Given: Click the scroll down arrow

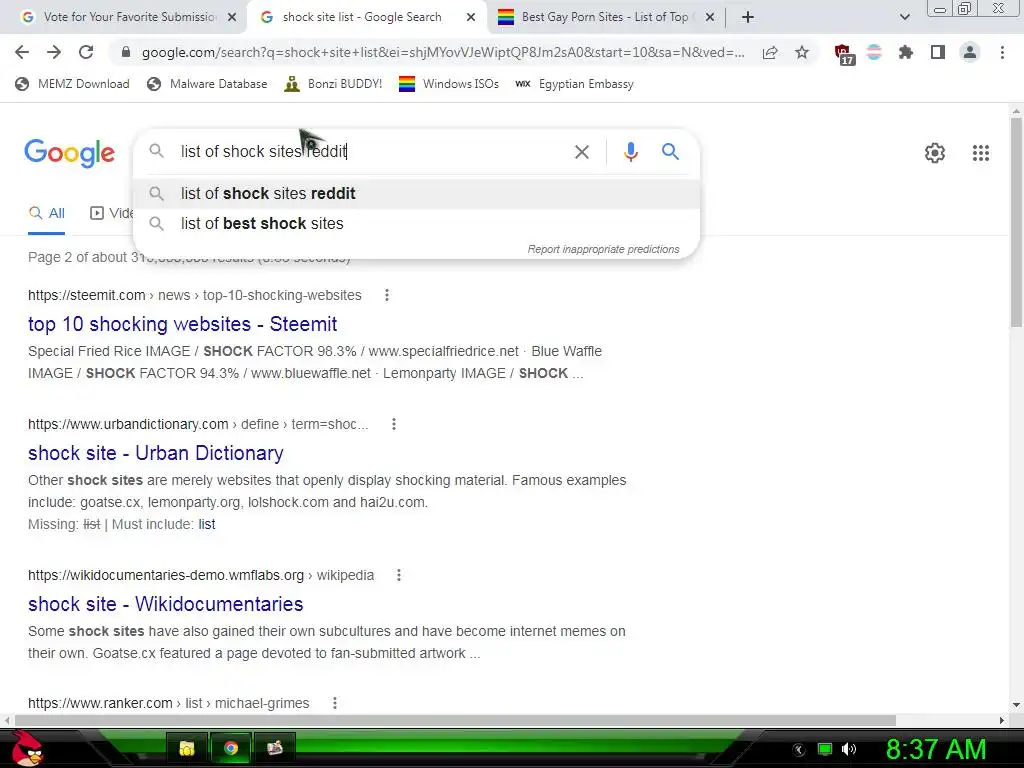Looking at the screenshot, I should pos(1016,705).
